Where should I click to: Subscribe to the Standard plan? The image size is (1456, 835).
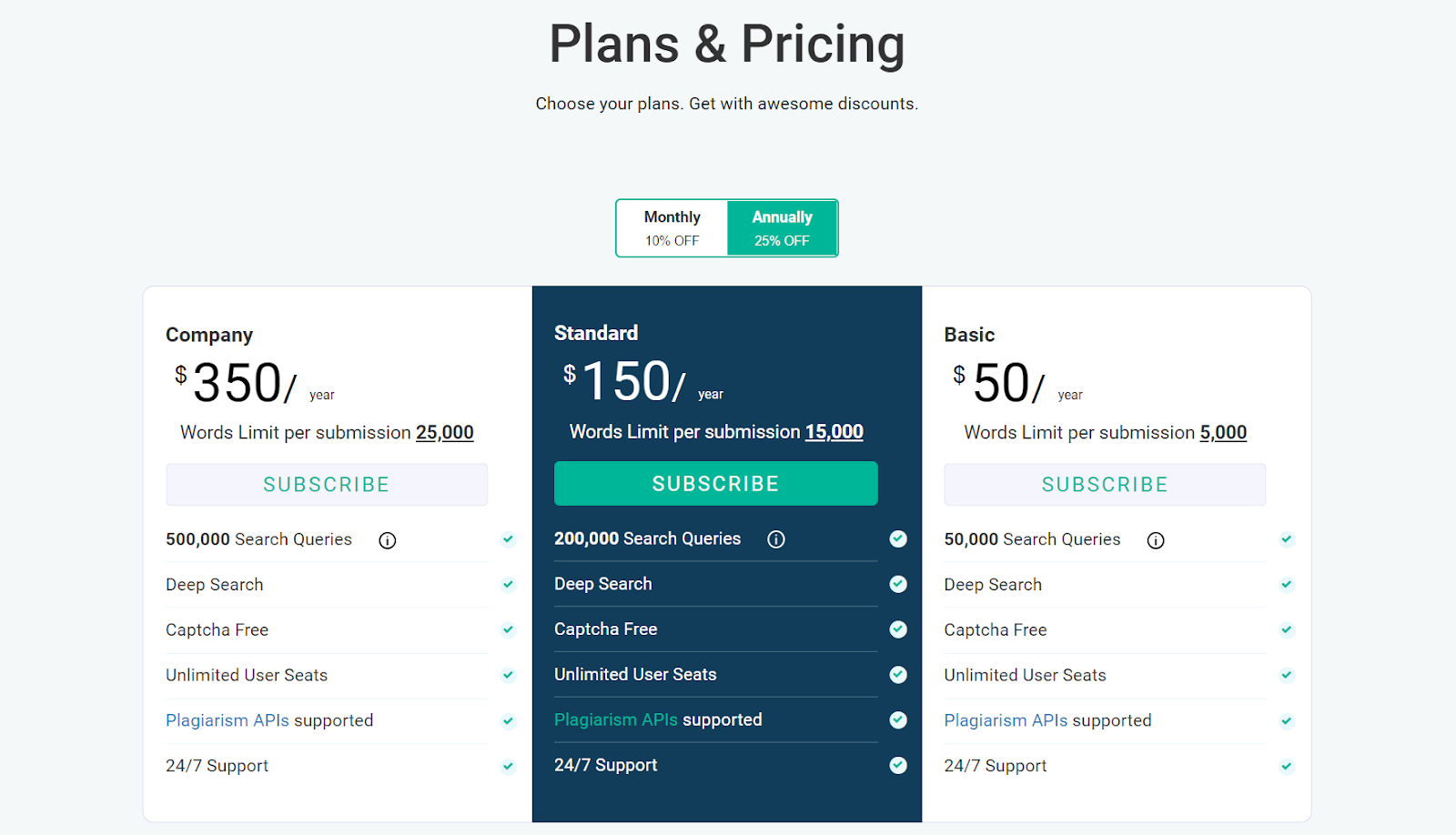[x=716, y=483]
